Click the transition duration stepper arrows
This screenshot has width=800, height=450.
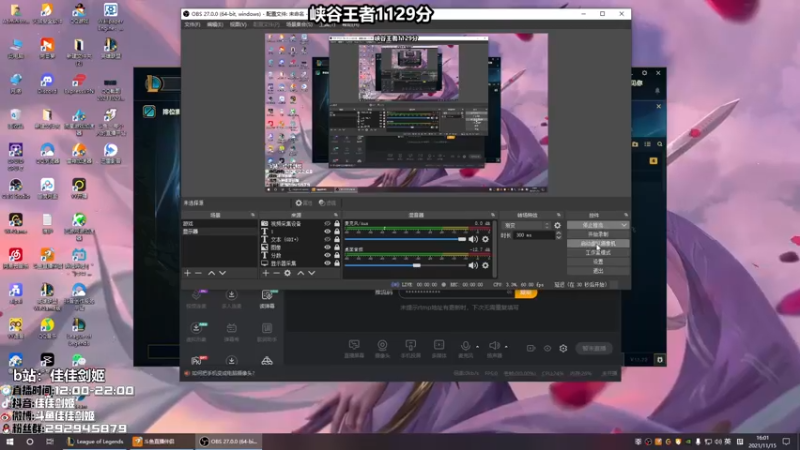(x=558, y=235)
